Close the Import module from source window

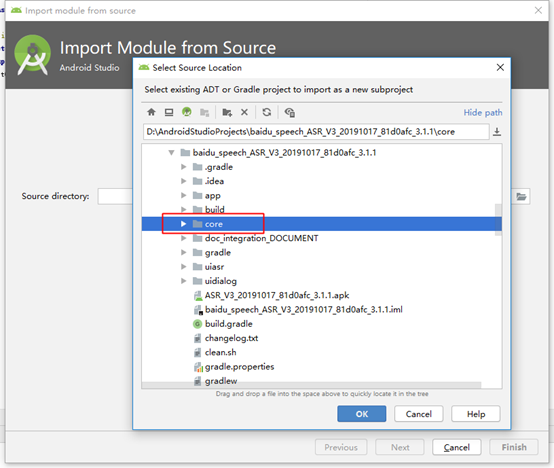coord(538,10)
